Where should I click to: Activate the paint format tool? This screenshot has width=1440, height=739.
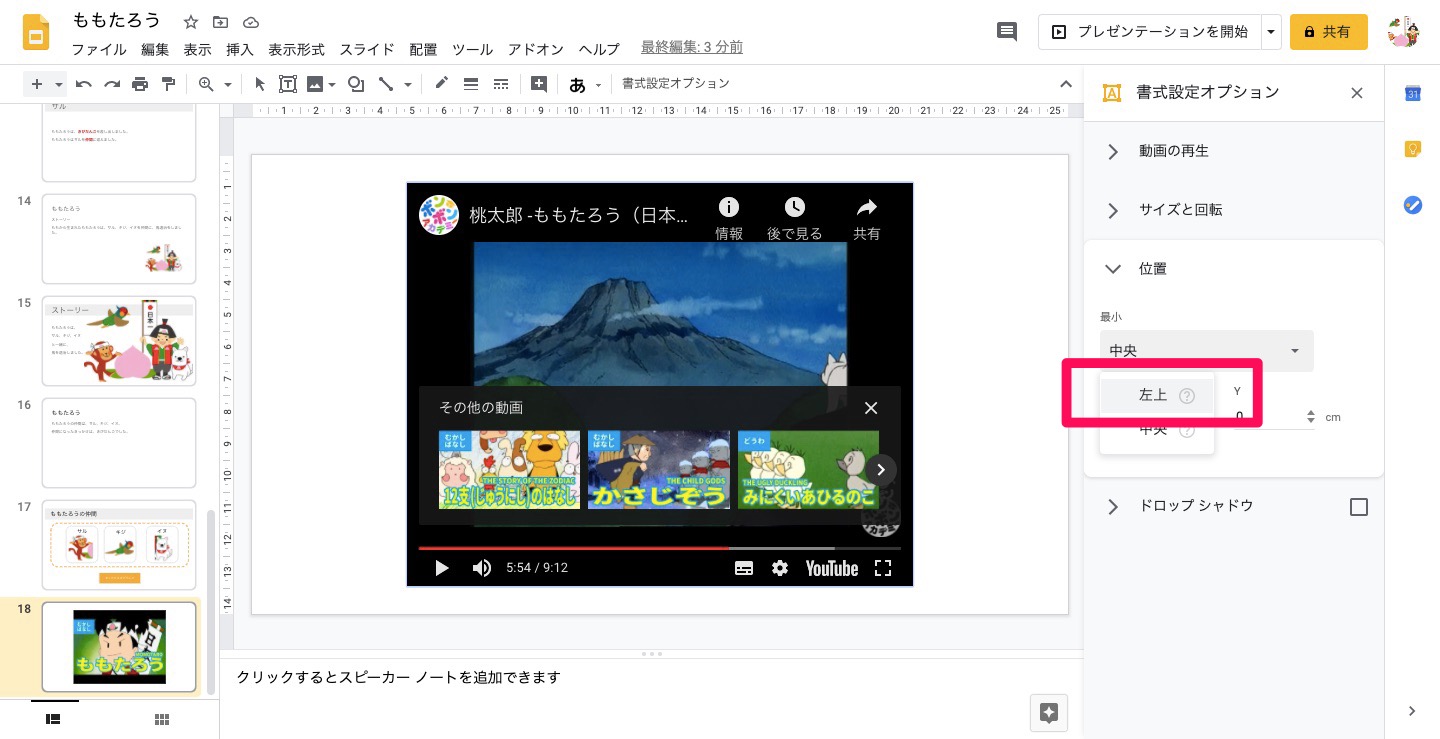pyautogui.click(x=168, y=84)
